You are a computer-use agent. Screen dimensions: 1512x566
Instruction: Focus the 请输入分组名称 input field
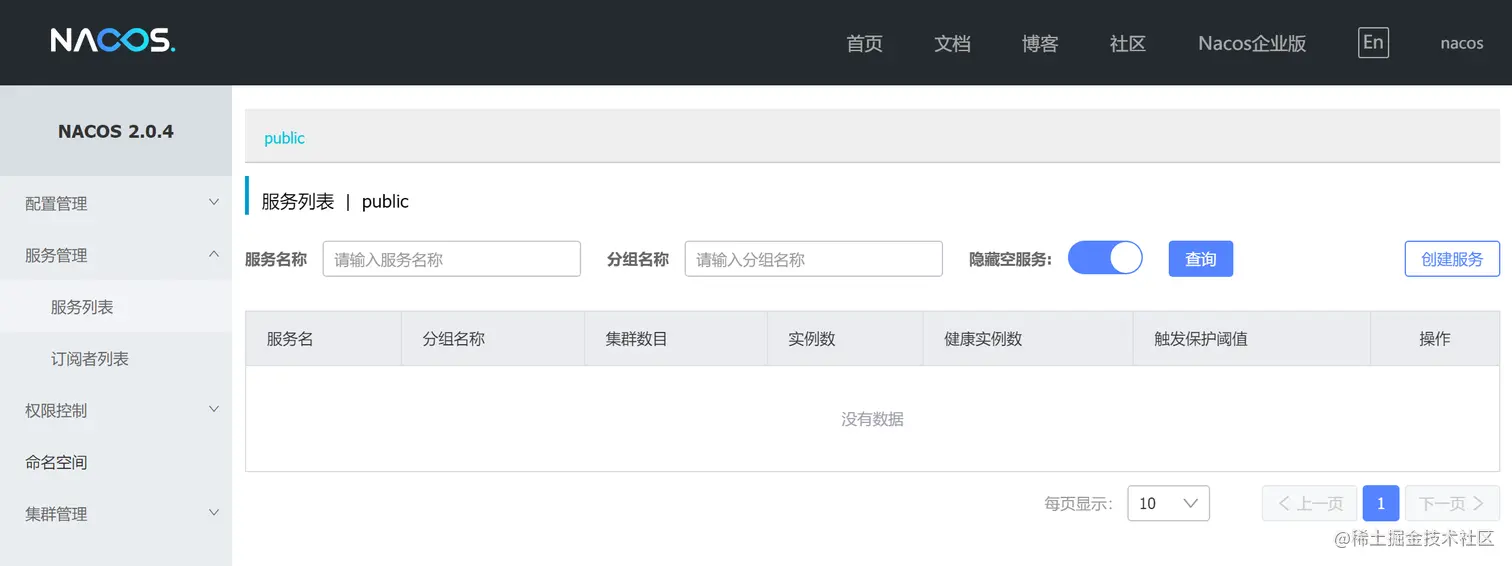tap(814, 259)
